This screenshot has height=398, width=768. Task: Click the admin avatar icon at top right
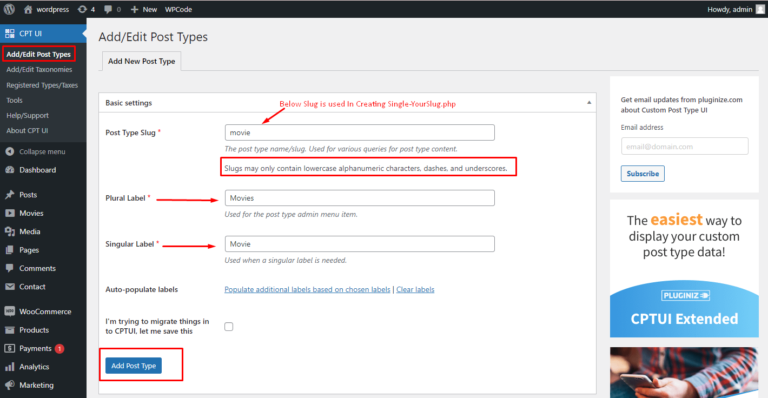click(760, 9)
